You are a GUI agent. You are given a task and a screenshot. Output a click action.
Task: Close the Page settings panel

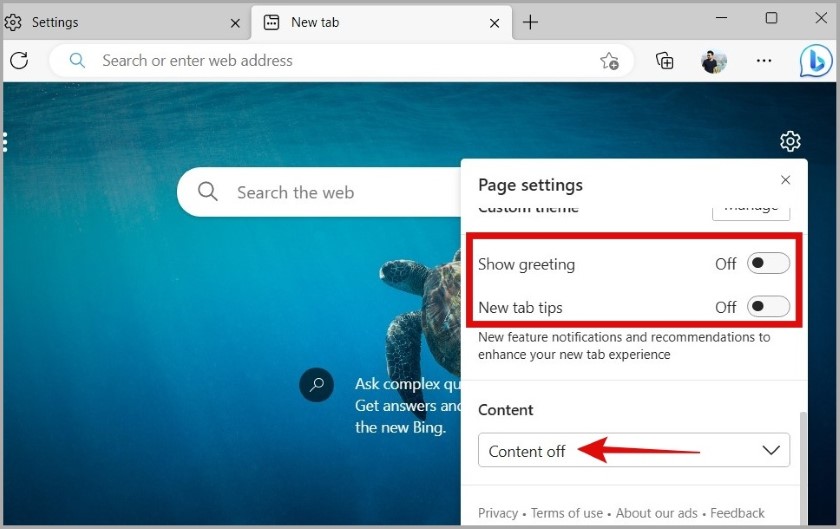pos(785,180)
